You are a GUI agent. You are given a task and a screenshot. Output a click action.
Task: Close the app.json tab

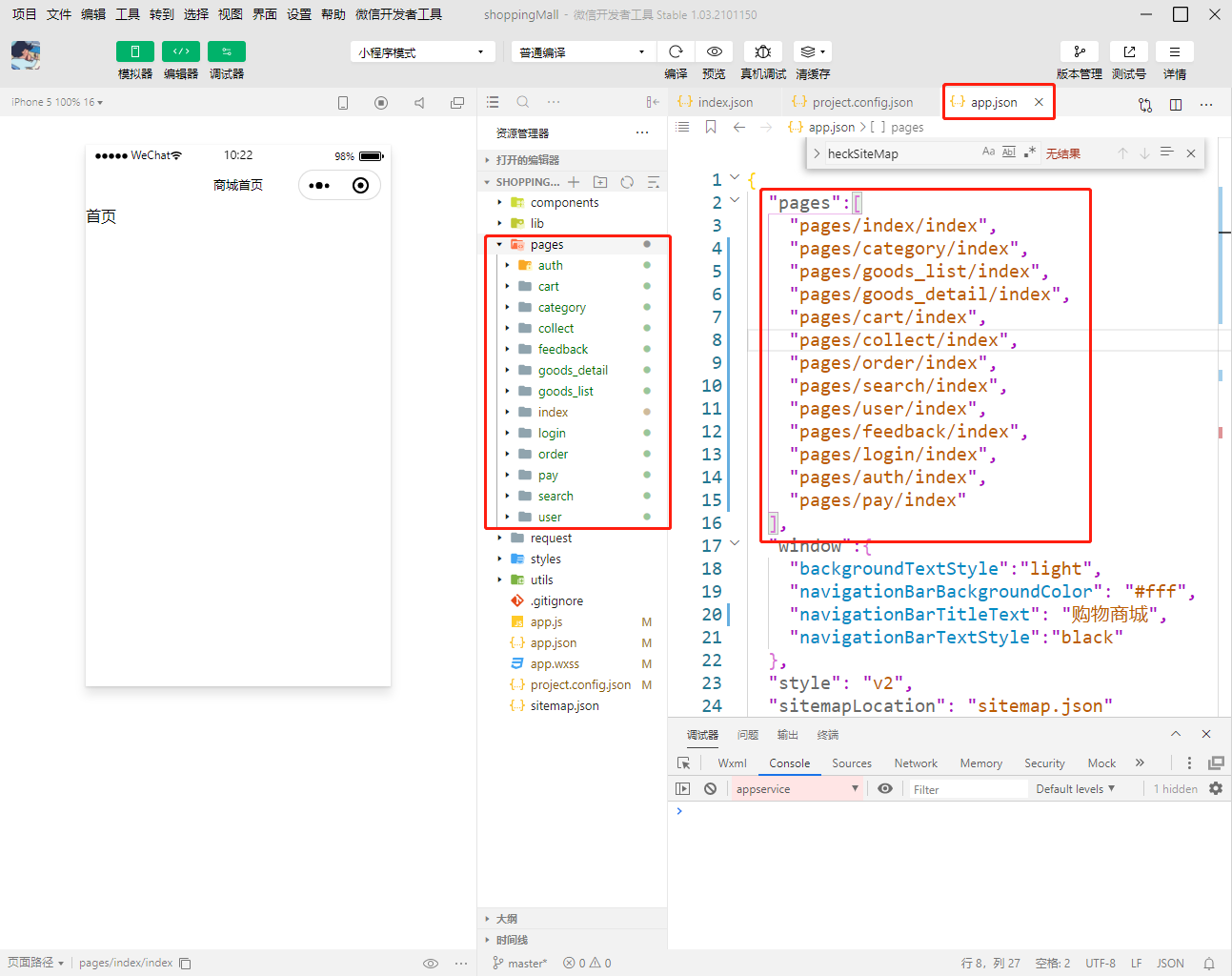pyautogui.click(x=1039, y=102)
